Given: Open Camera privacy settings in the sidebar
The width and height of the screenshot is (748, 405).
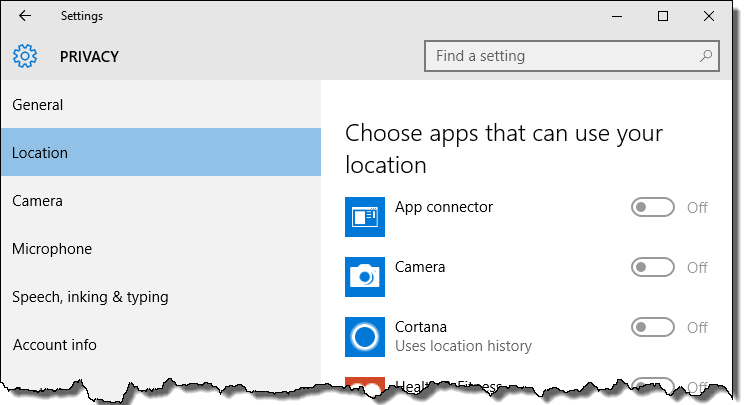Looking at the screenshot, I should coord(161,201).
